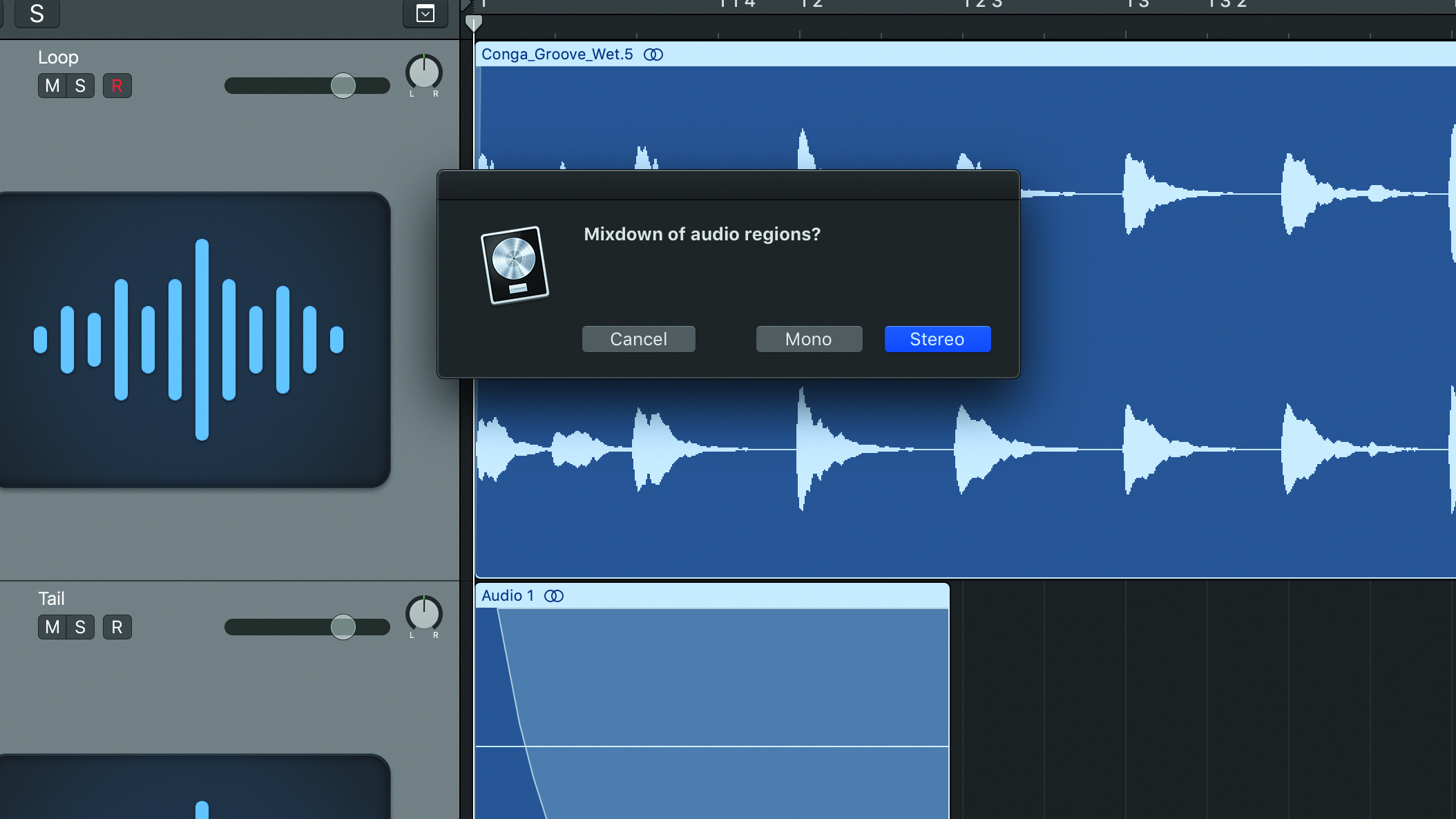This screenshot has height=819, width=1456.
Task: Mute the Loop track
Action: [52, 86]
